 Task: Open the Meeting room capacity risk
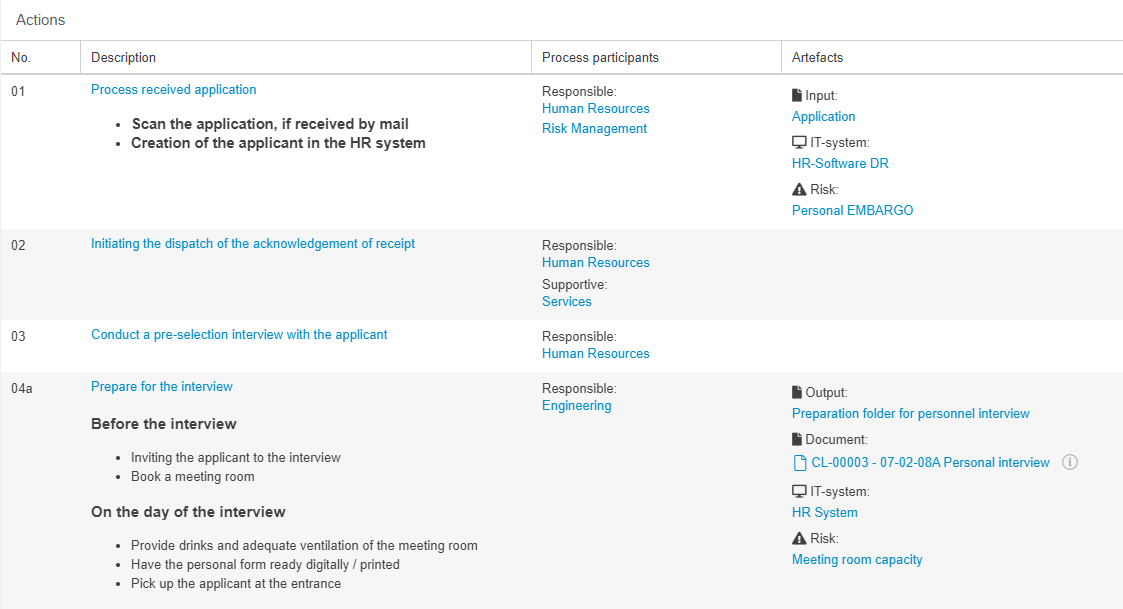(x=856, y=560)
